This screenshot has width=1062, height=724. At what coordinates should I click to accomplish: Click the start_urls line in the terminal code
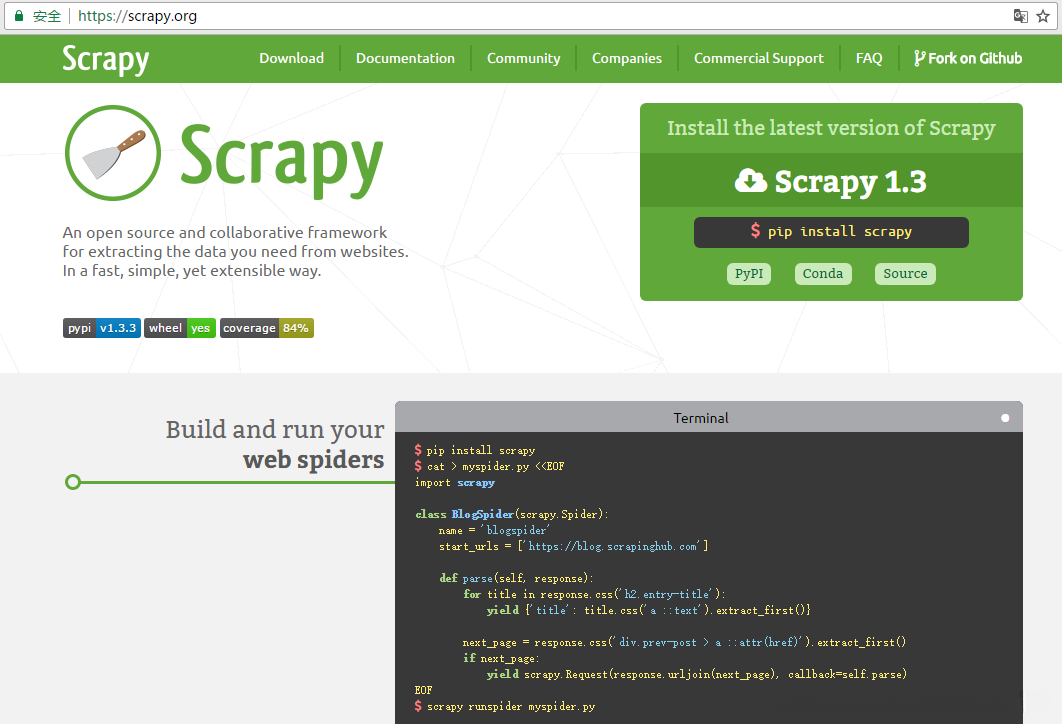[573, 546]
